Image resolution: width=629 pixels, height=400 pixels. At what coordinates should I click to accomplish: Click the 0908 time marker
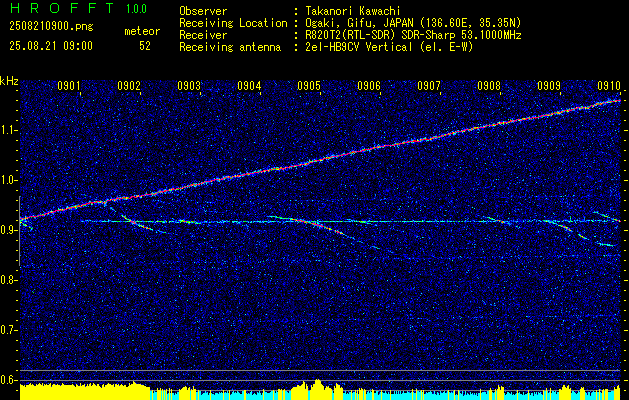489,85
